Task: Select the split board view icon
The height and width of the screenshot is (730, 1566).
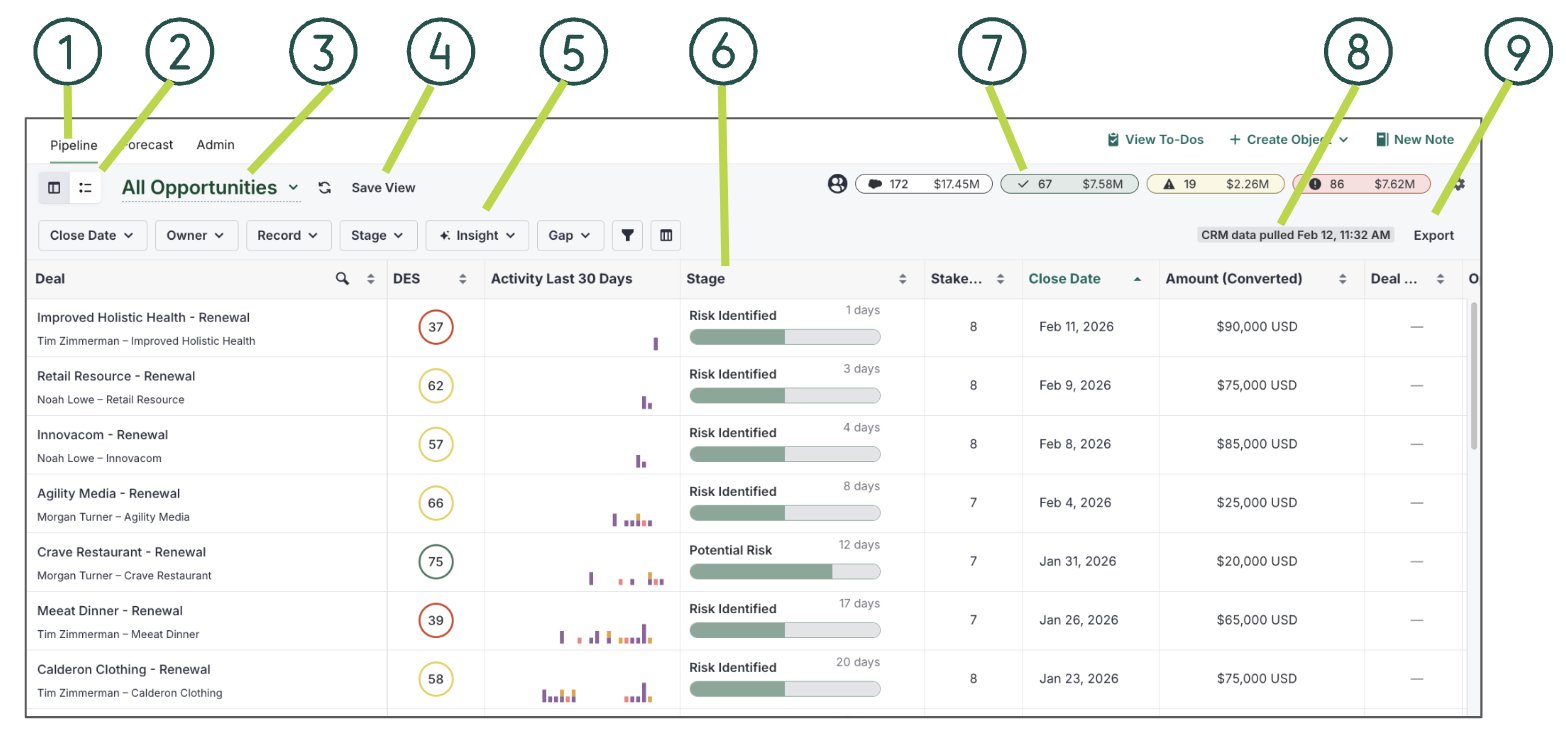Action: [x=54, y=187]
